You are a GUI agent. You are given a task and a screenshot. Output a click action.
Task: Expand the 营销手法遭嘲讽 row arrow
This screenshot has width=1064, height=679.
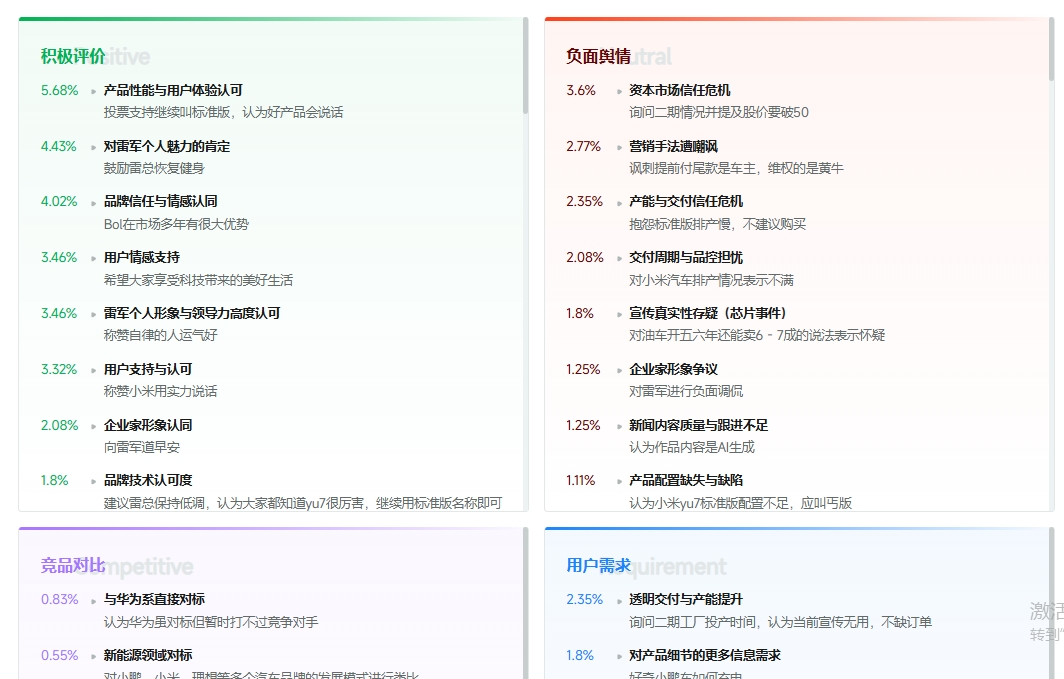(620, 147)
